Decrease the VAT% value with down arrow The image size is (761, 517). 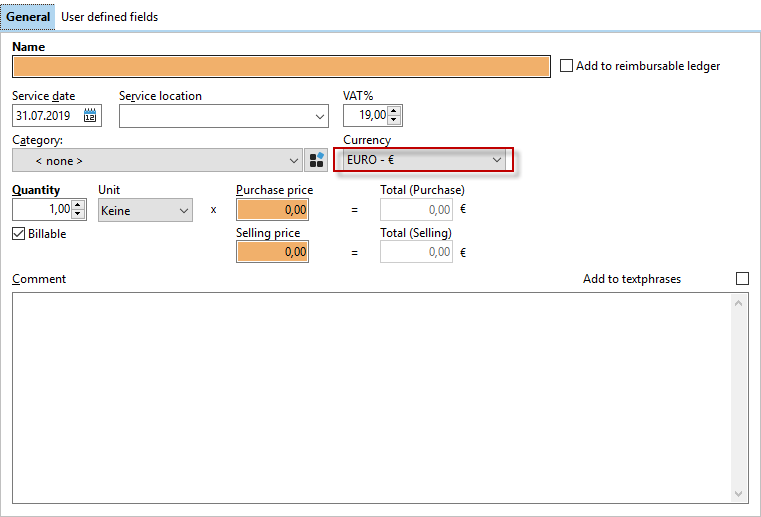coord(394,121)
